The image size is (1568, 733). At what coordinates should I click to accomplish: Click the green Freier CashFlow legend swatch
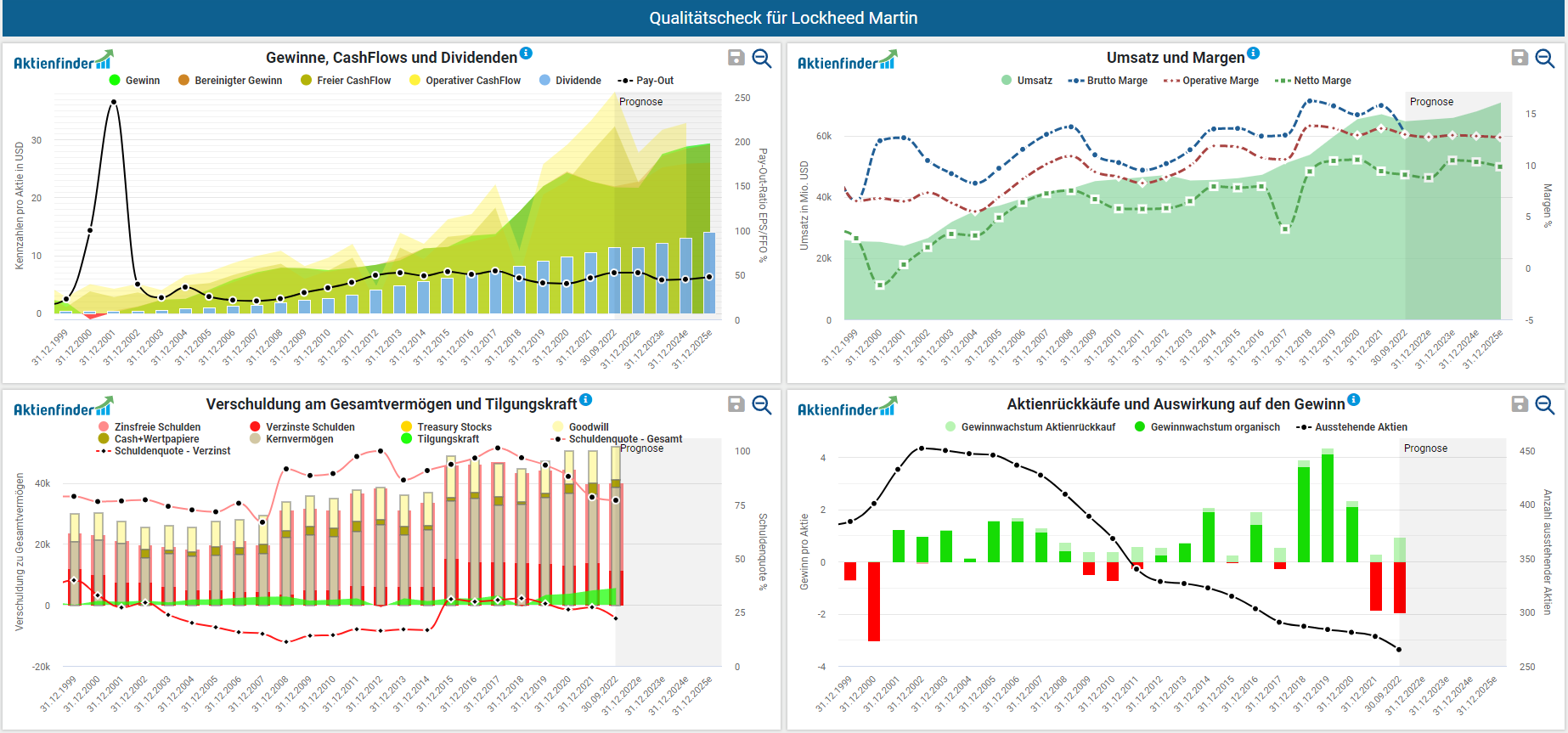(307, 81)
